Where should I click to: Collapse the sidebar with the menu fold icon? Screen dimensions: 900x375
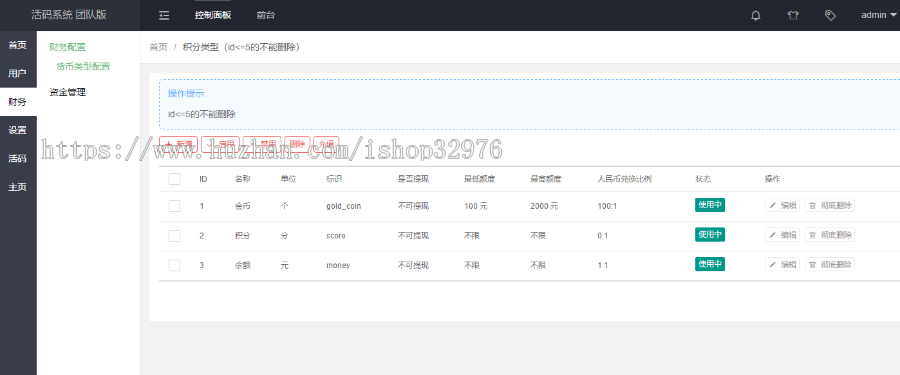[x=164, y=16]
